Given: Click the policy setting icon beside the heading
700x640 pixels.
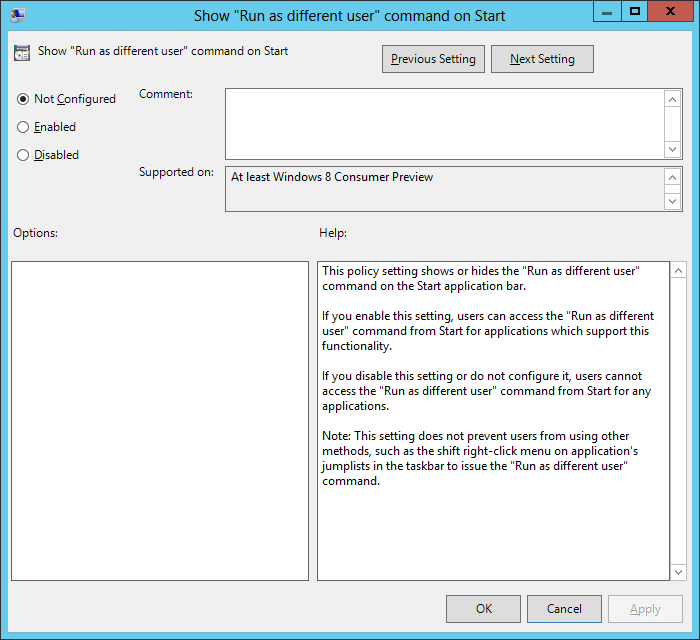Looking at the screenshot, I should (x=22, y=53).
